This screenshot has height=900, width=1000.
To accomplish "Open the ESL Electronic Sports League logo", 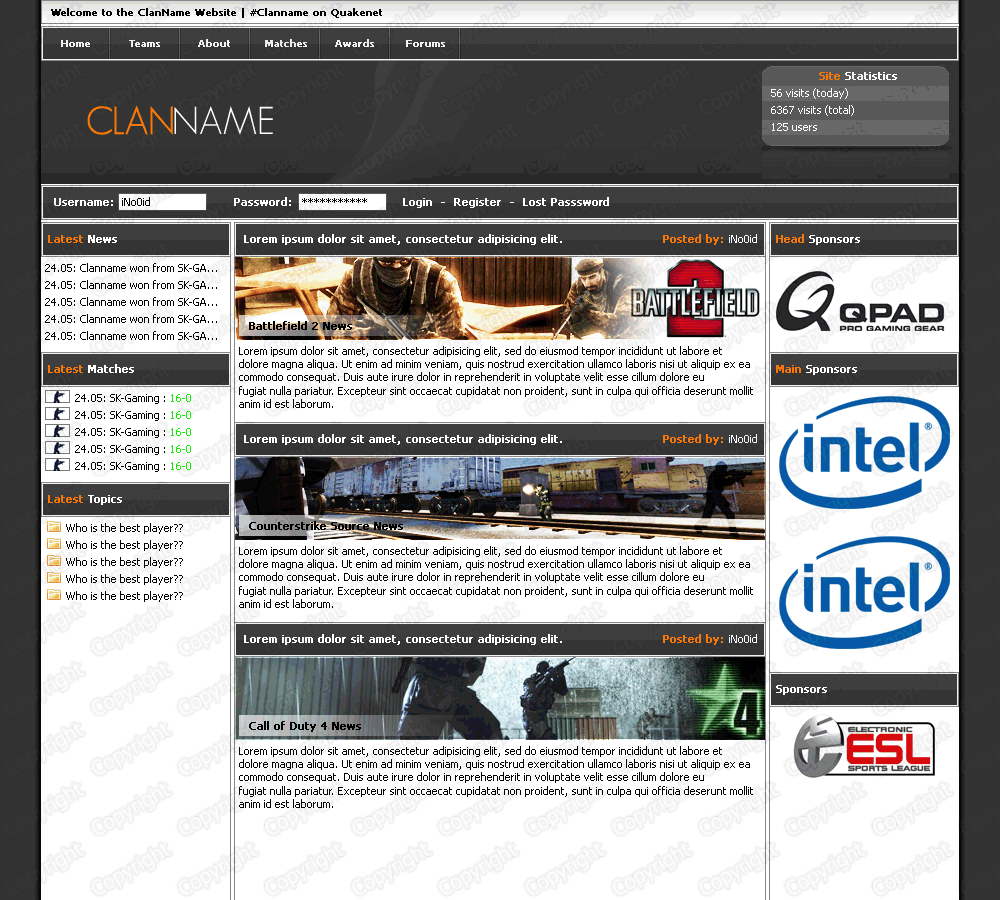I will click(864, 746).
